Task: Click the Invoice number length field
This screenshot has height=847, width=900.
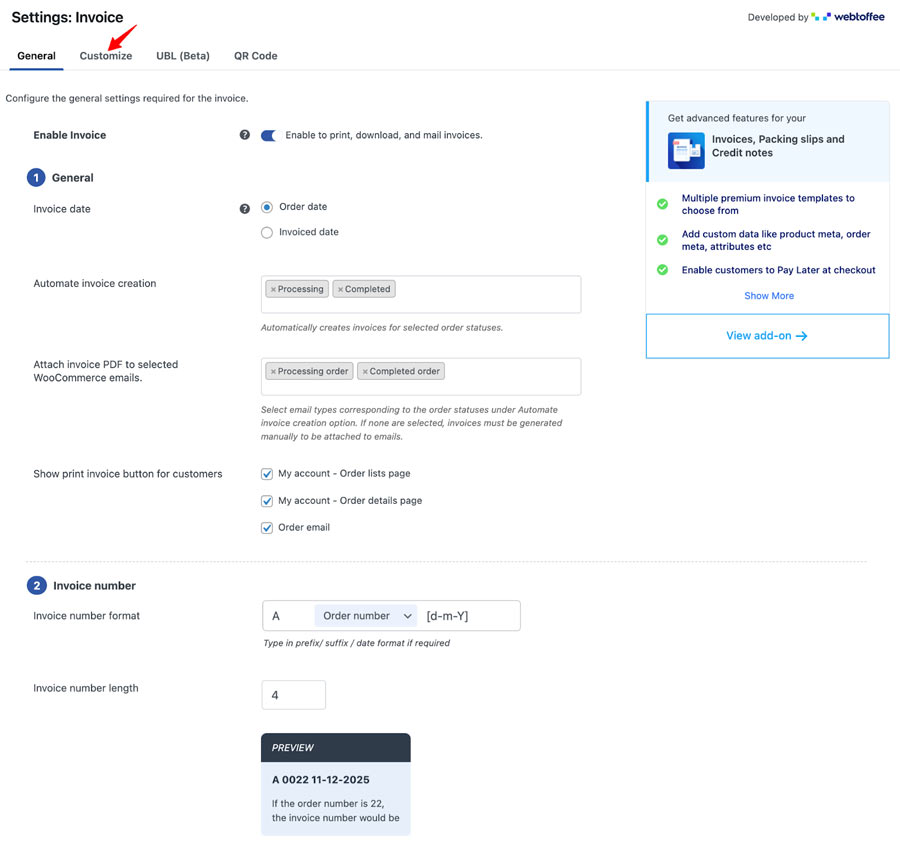Action: pos(293,695)
